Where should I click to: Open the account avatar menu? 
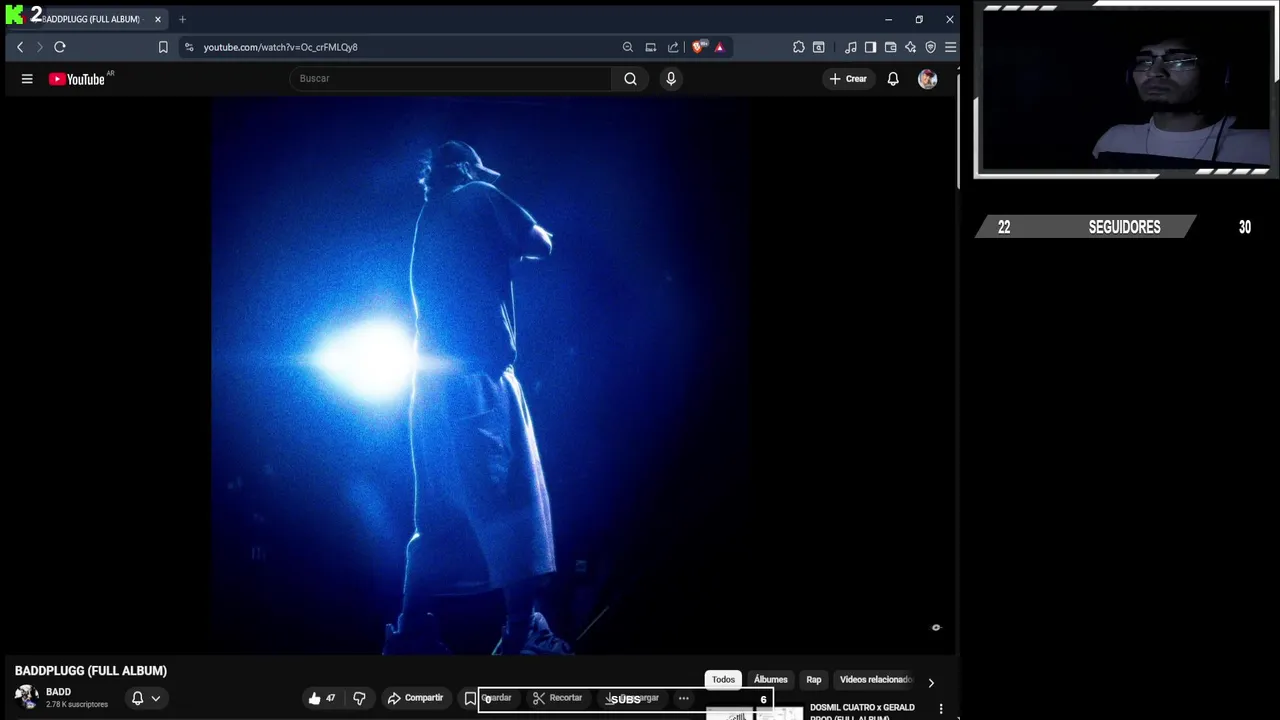(x=928, y=79)
